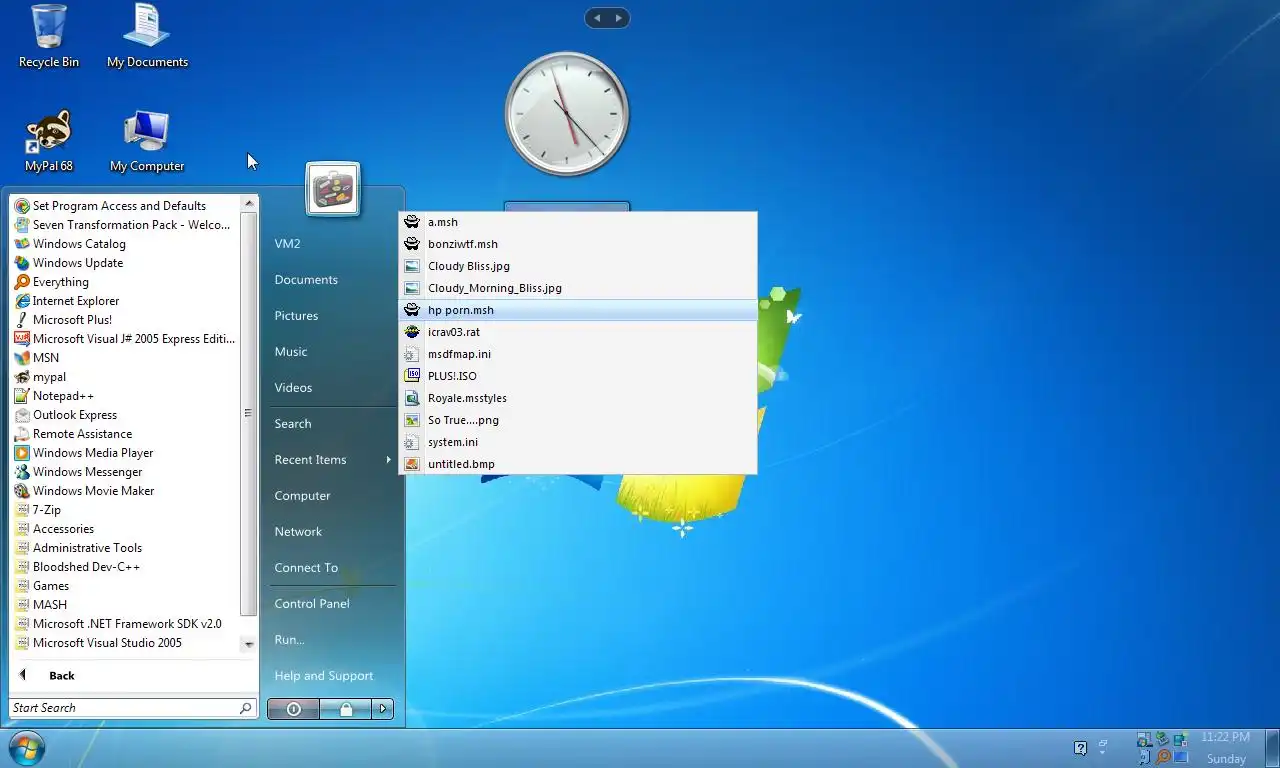The width and height of the screenshot is (1280, 768).
Task: Click the orange magnifier tray icon
Action: point(1162,758)
